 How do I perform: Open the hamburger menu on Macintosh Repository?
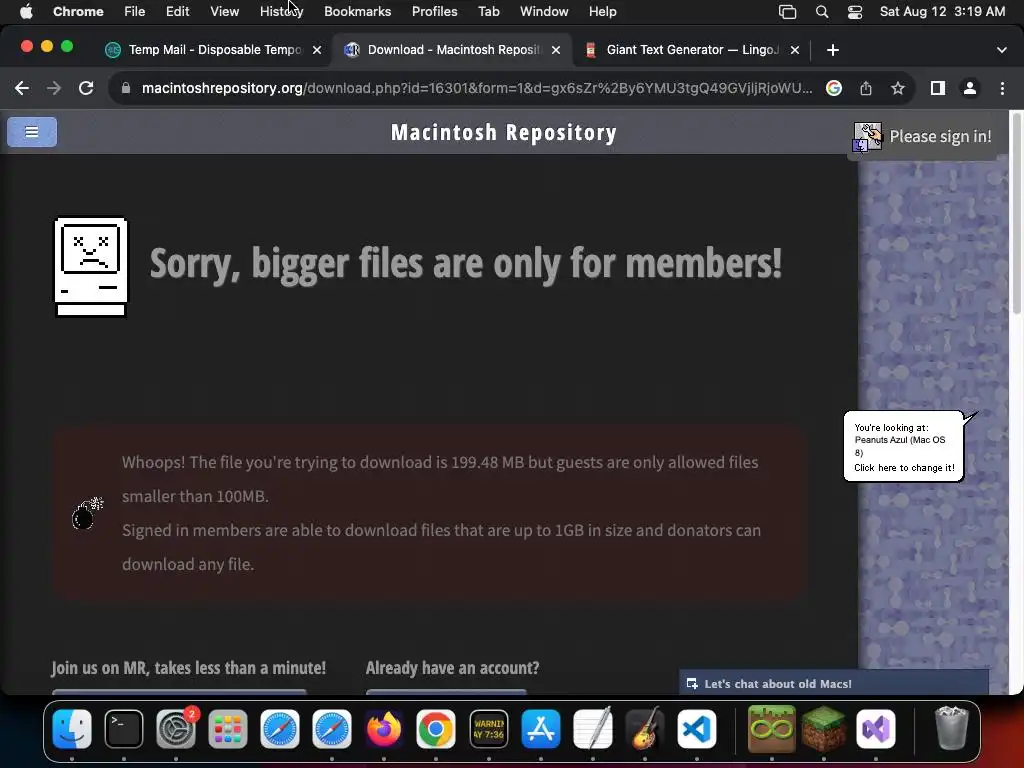pos(32,132)
